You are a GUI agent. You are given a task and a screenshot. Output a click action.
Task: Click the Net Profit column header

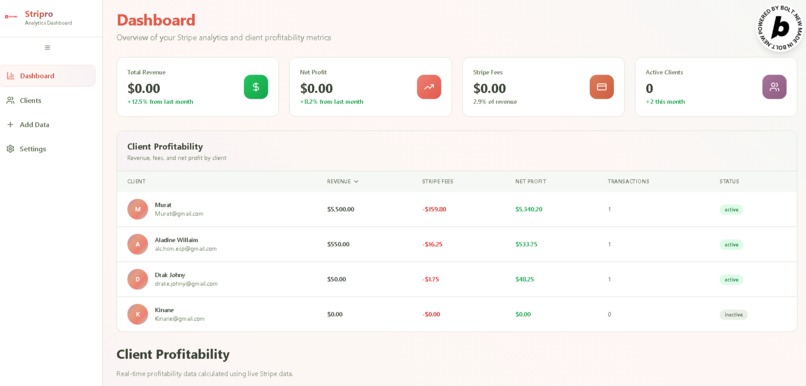(x=530, y=181)
